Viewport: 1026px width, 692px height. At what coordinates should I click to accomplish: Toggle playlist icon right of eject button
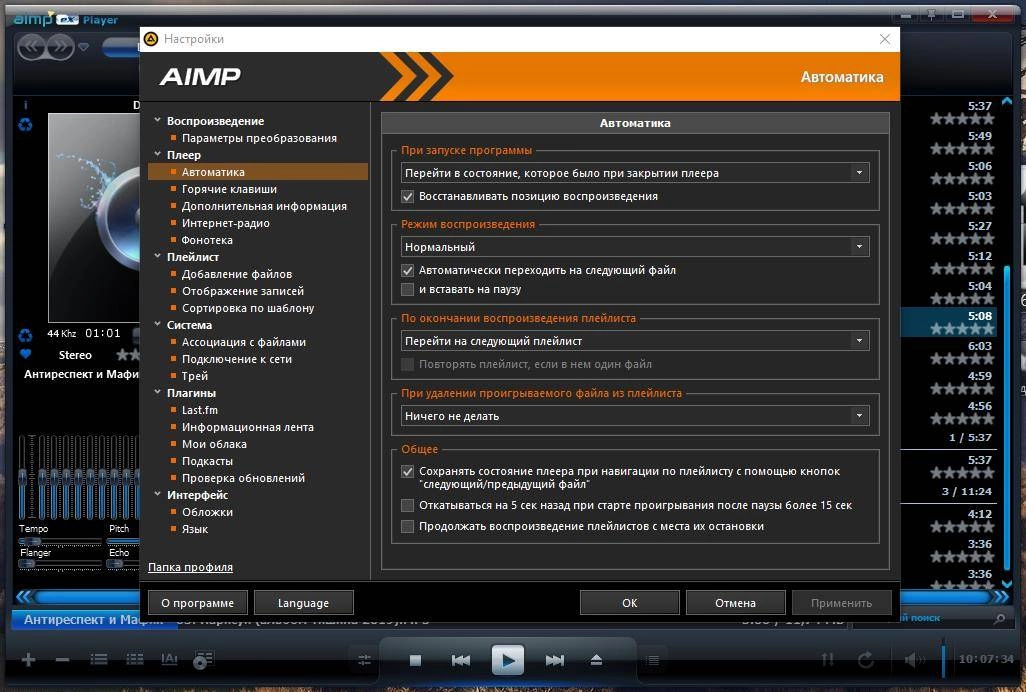tap(652, 661)
